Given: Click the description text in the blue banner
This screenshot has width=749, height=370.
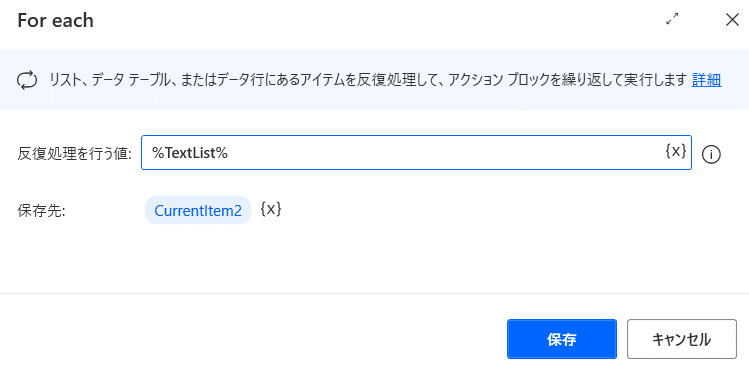Looking at the screenshot, I should click(x=368, y=80).
